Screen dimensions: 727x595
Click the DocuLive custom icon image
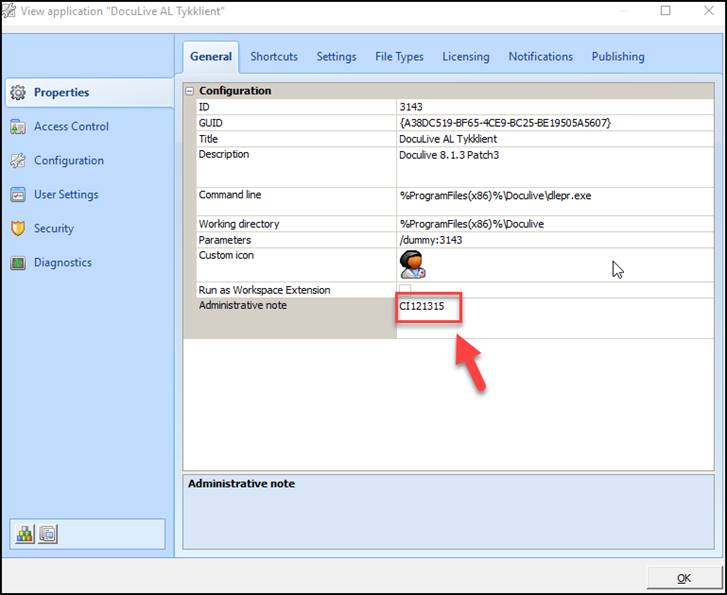pos(411,265)
